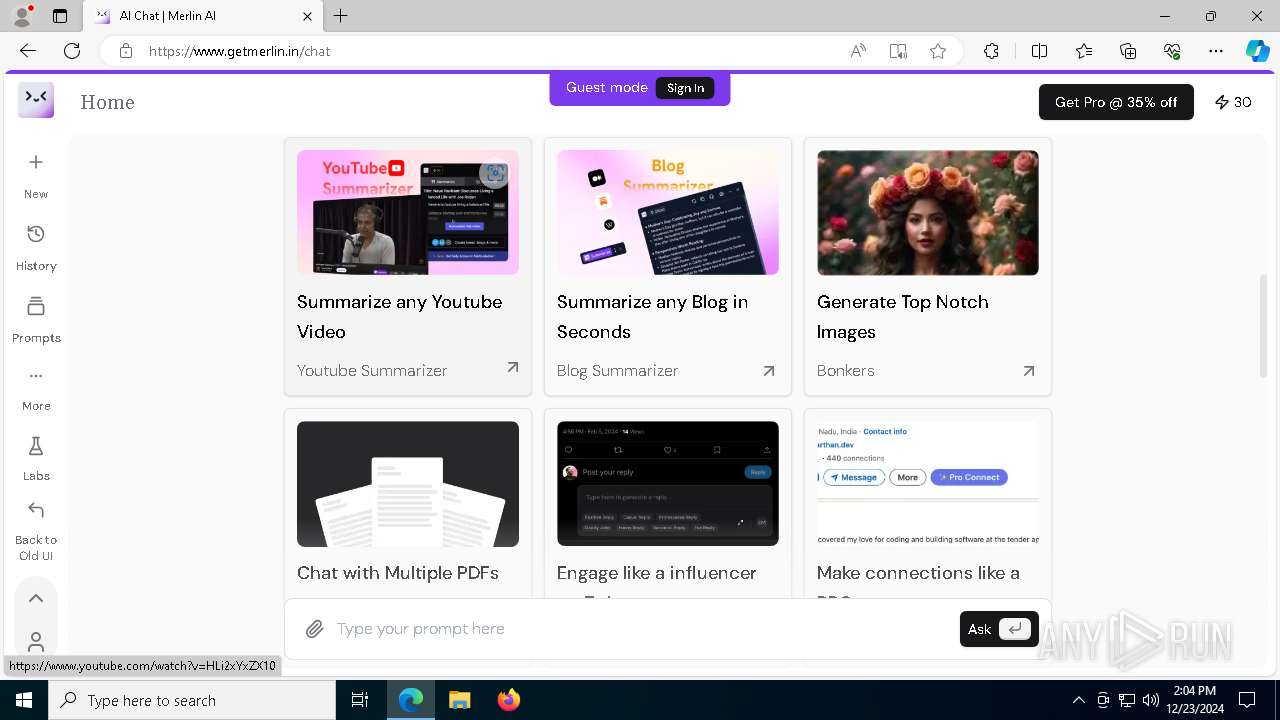The image size is (1280, 720).
Task: Open notifications center icon
Action: (x=1247, y=700)
